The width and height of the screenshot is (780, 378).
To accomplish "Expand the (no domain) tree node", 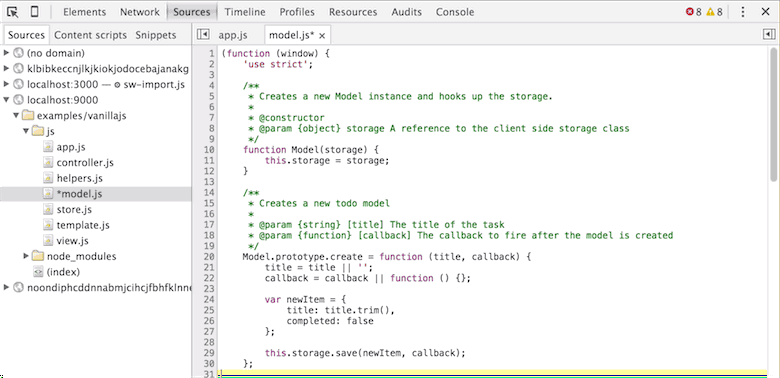I will pyautogui.click(x=6, y=53).
